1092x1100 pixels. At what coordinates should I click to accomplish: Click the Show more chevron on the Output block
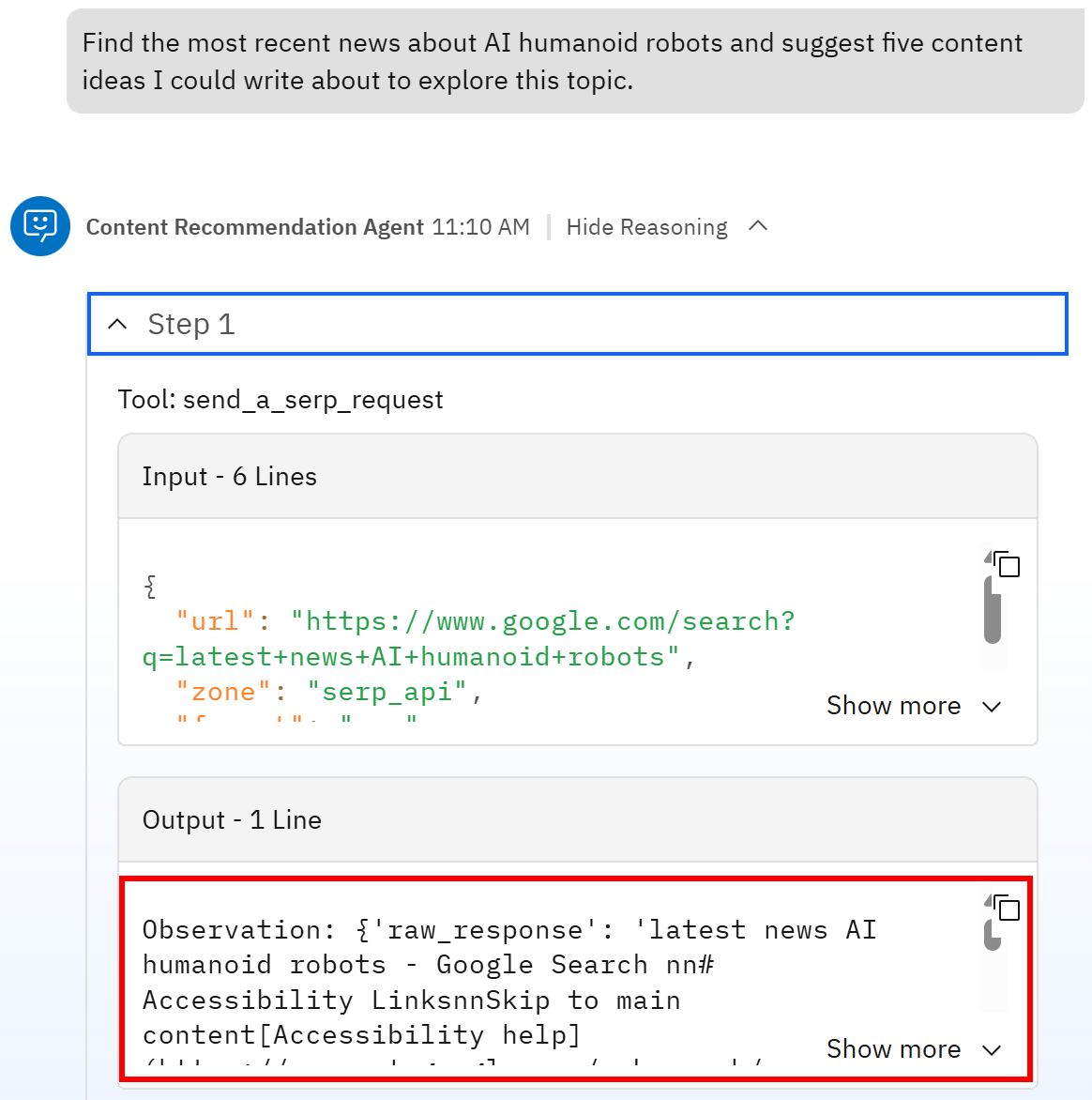pos(992,1049)
